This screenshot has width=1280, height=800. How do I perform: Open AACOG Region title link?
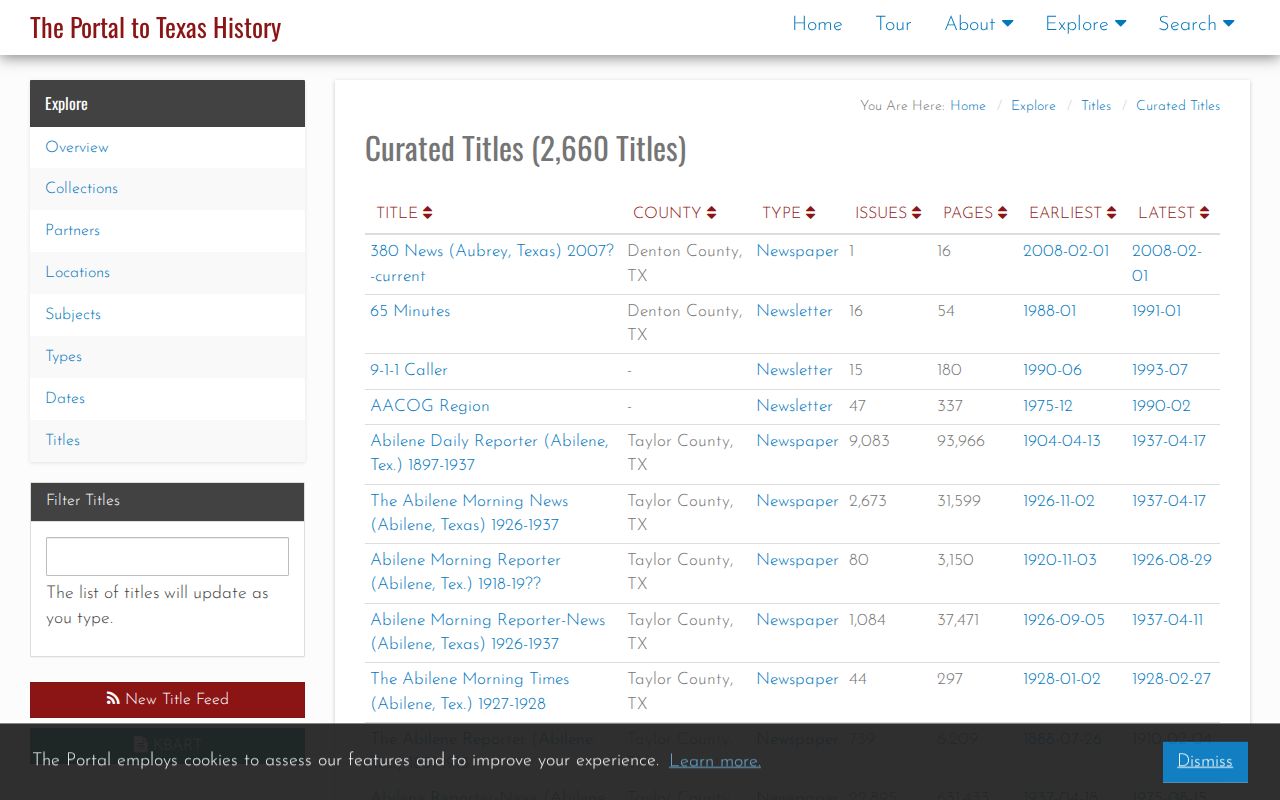tap(430, 406)
